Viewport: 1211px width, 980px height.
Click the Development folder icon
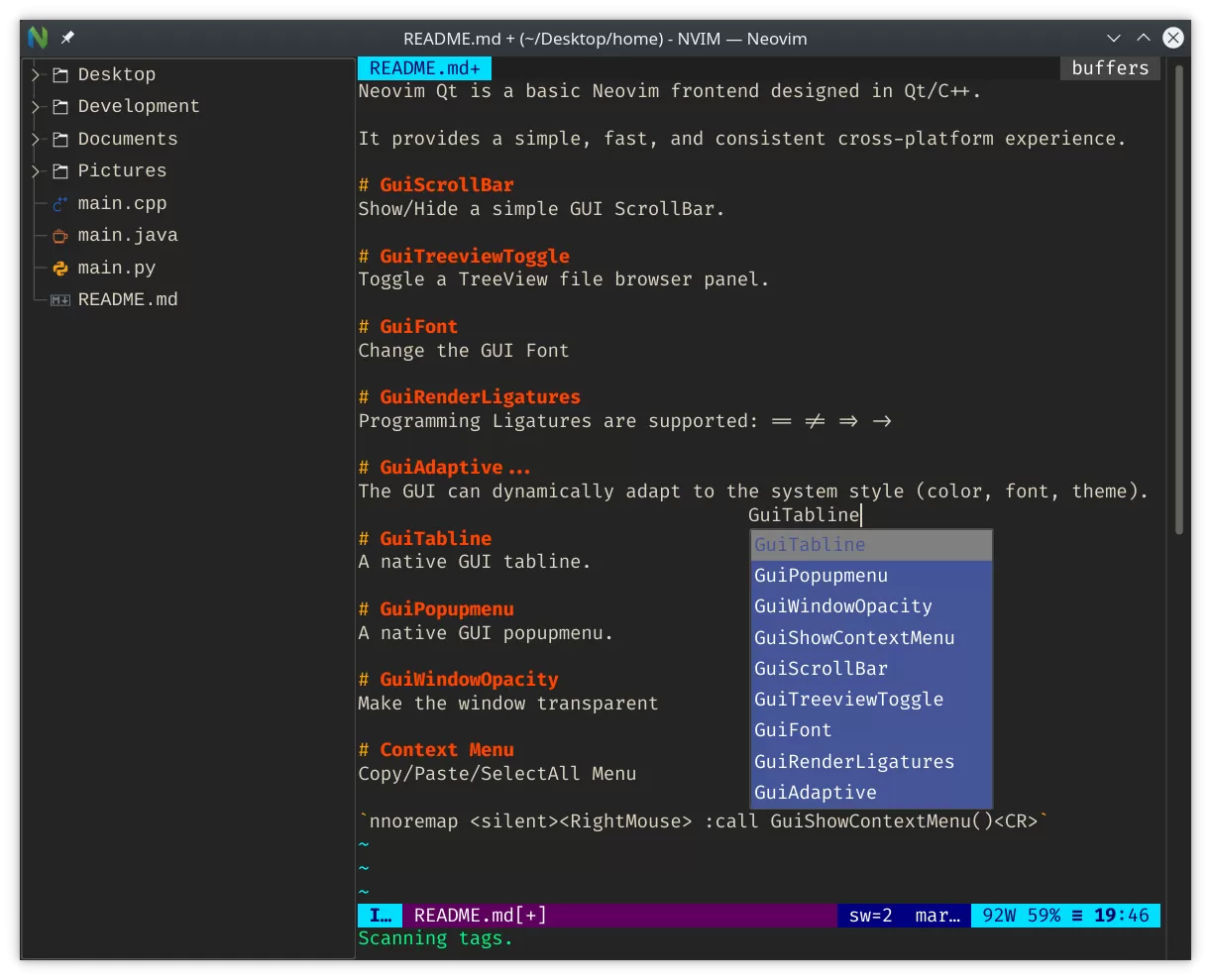click(59, 106)
